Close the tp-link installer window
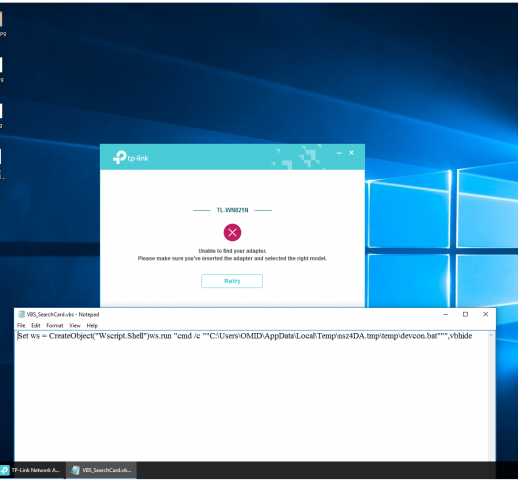This screenshot has height=480, width=518. [351, 153]
